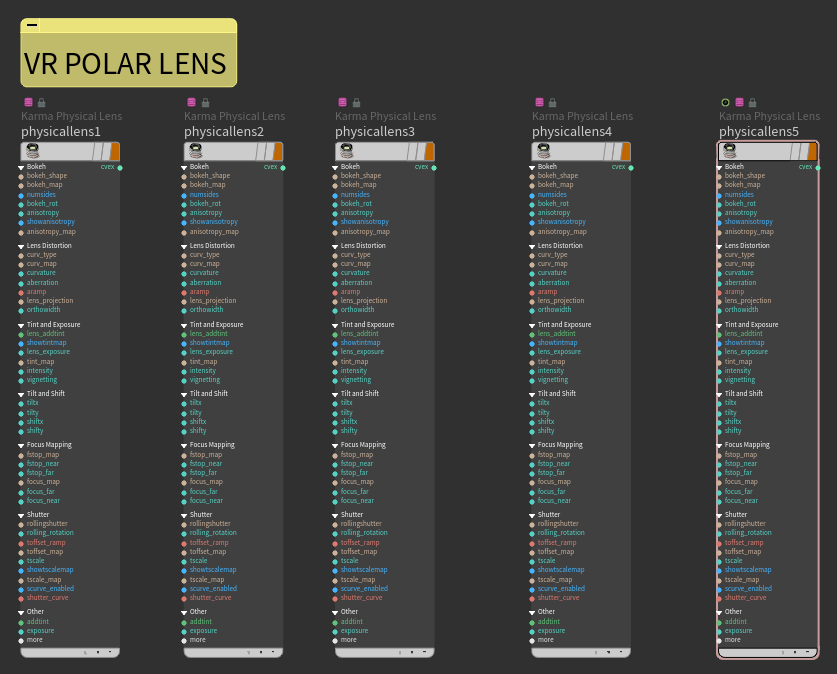Click the physicallens3 Karma lens node icon
Viewport: 837px width, 674px height.
(x=344, y=151)
